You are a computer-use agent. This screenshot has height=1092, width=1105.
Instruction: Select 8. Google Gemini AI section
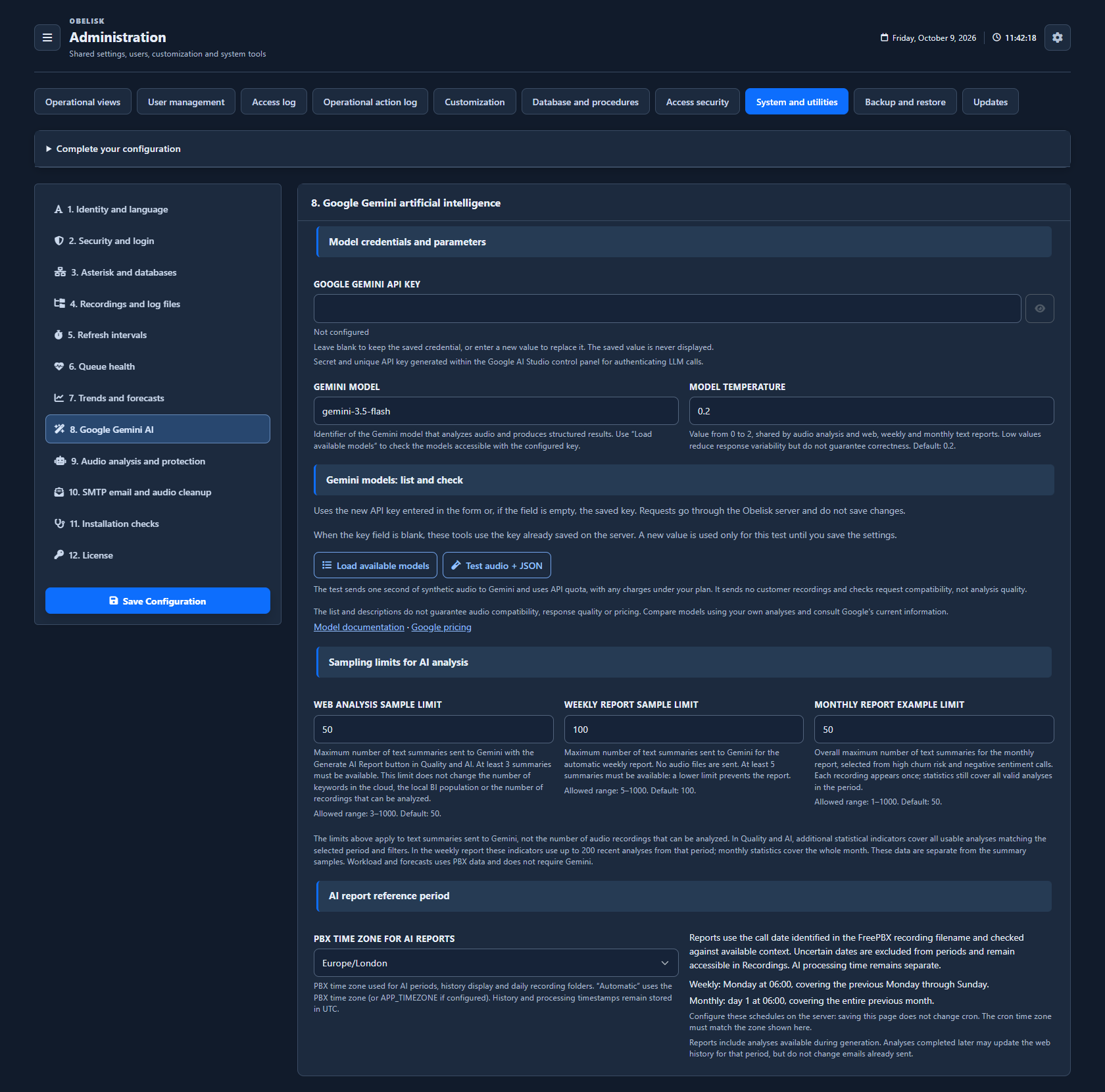158,429
